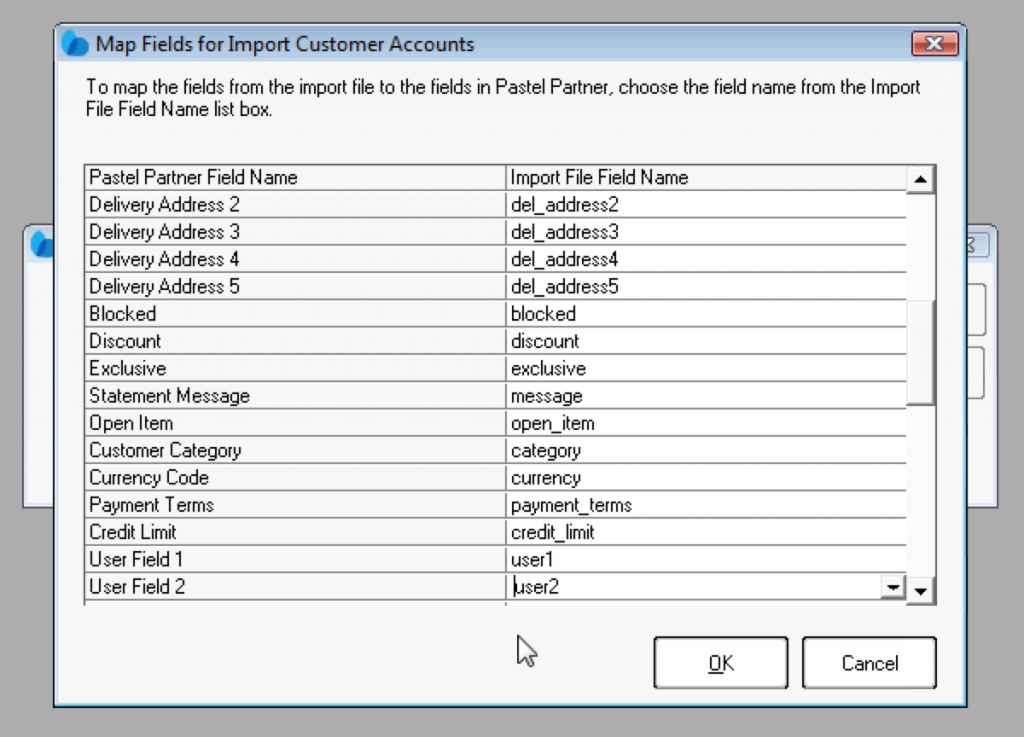The height and width of the screenshot is (737, 1024).
Task: Select the user1 import field cell
Action: [x=706, y=560]
